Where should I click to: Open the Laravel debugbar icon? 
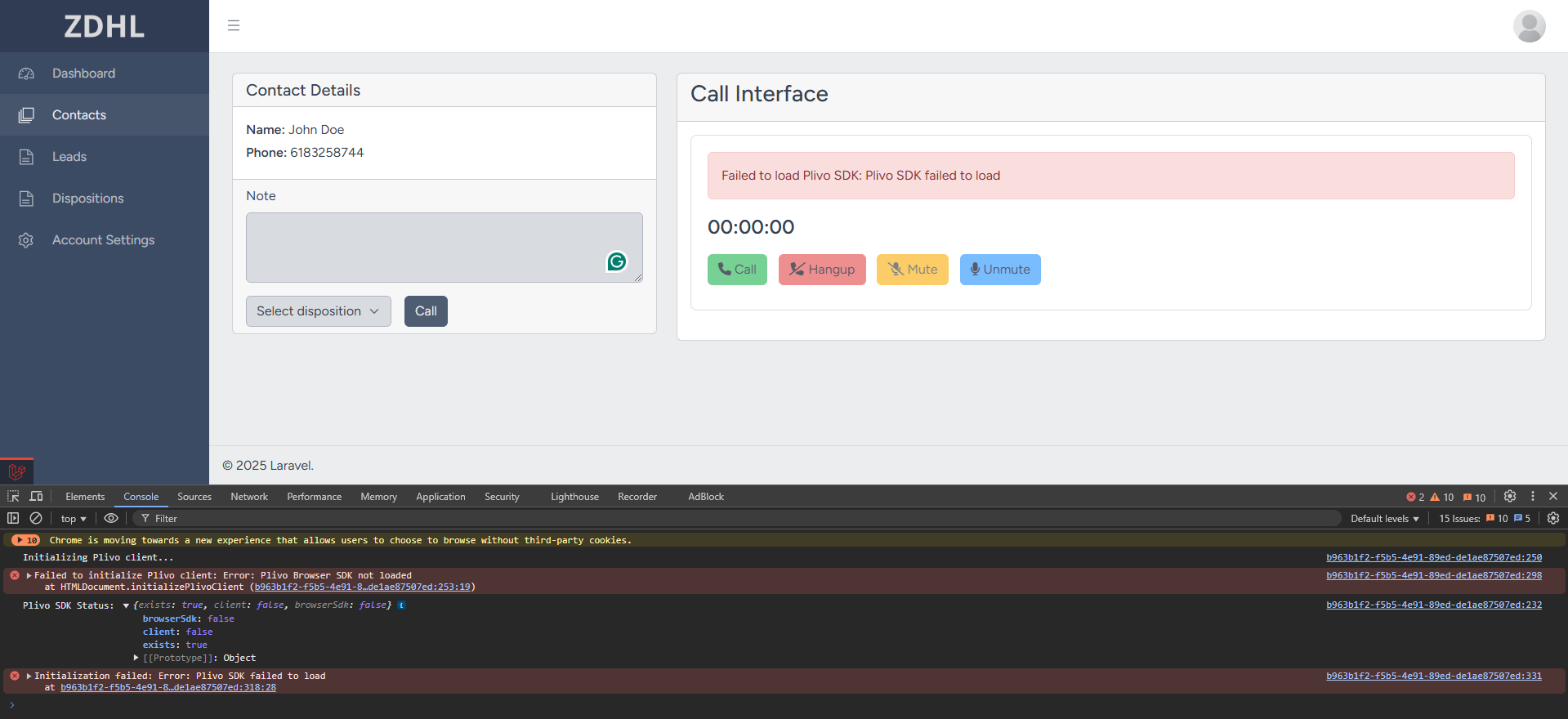pyautogui.click(x=16, y=471)
